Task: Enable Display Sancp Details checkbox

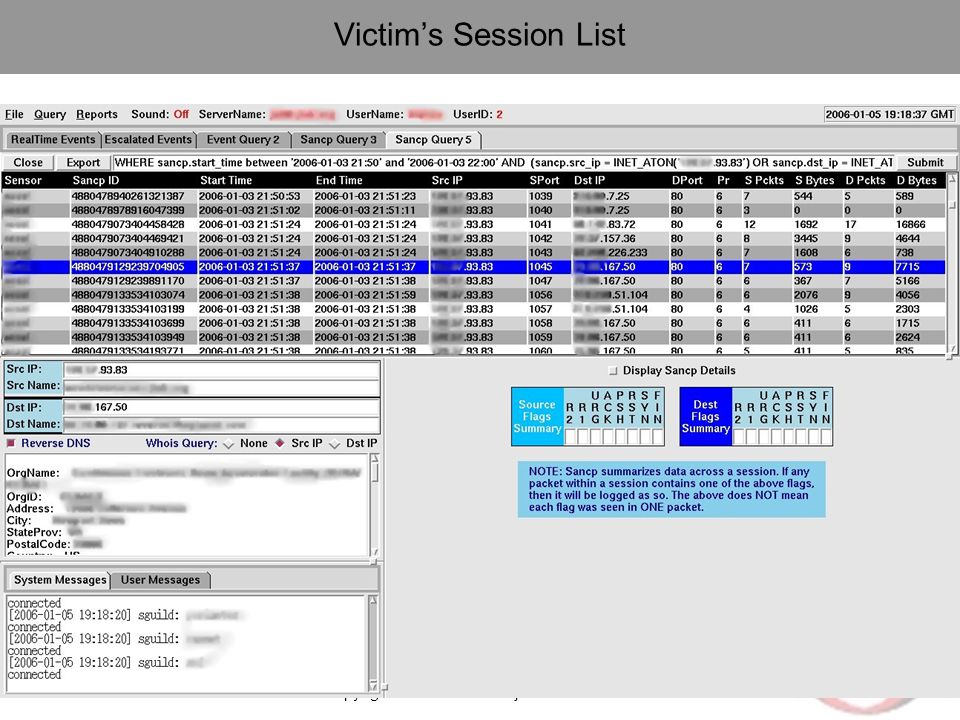Action: click(x=613, y=371)
